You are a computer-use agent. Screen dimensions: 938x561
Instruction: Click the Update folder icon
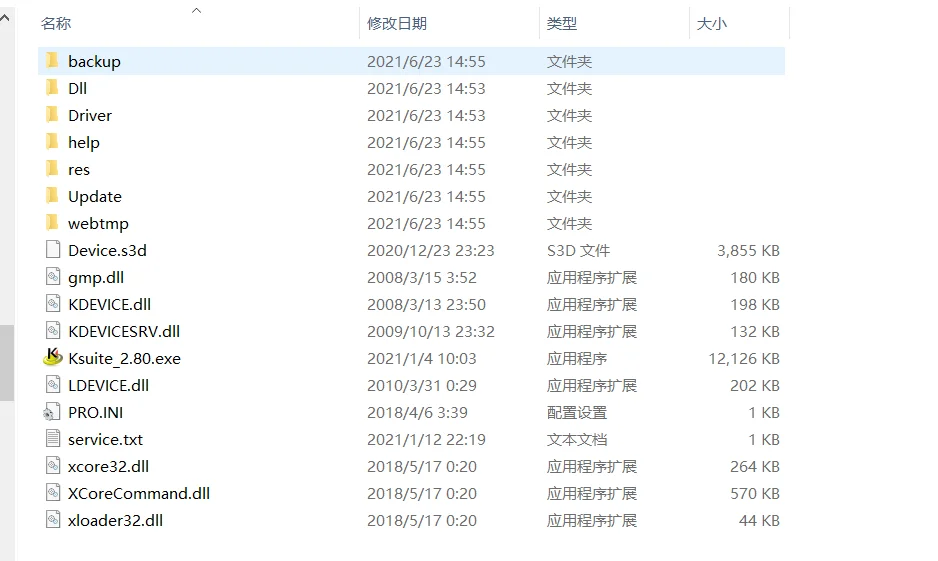53,196
